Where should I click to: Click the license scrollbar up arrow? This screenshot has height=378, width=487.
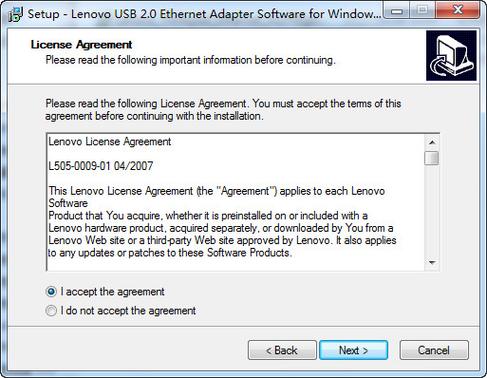432,142
